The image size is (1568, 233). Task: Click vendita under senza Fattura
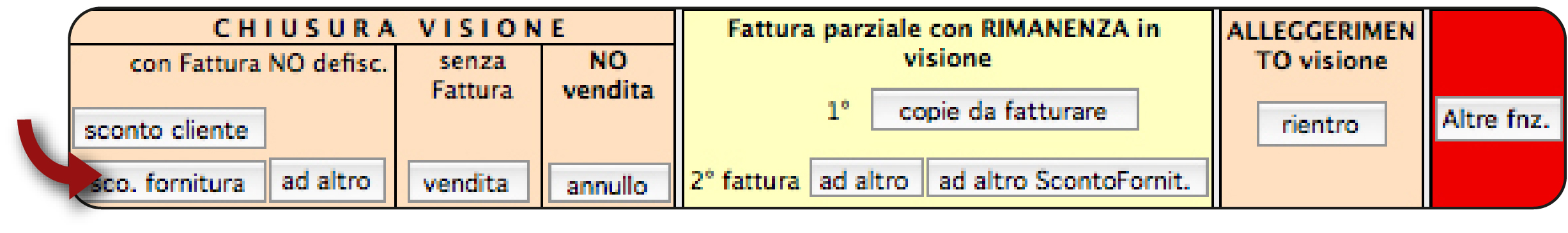click(x=468, y=182)
